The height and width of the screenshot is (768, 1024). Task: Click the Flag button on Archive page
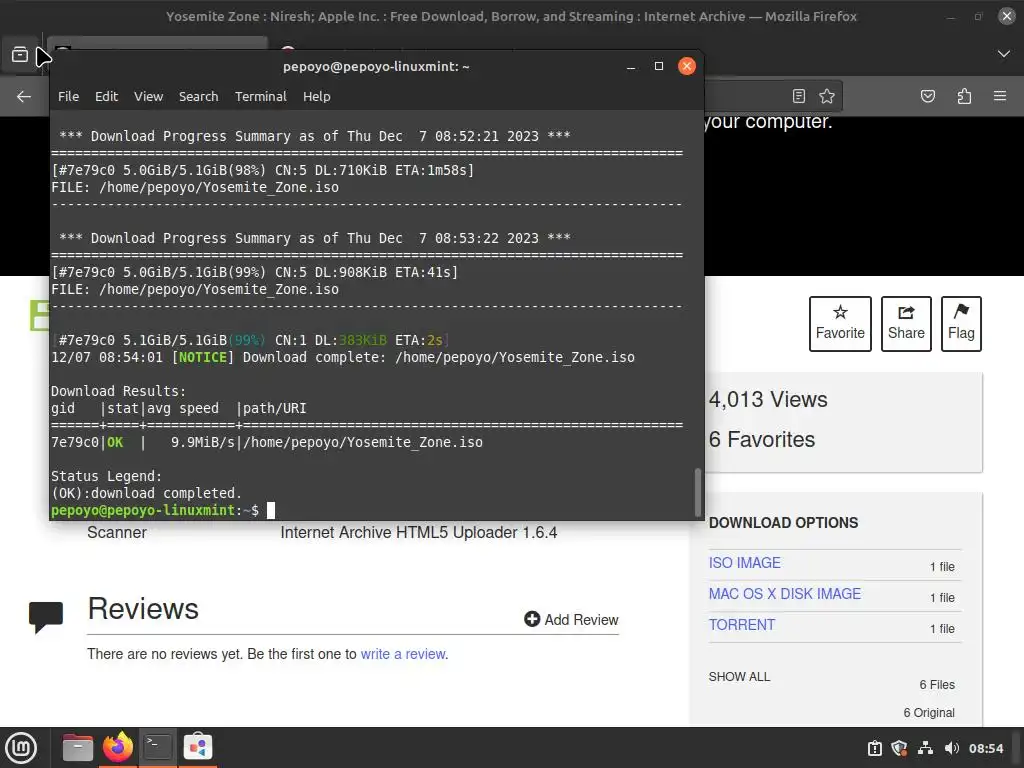(x=961, y=324)
